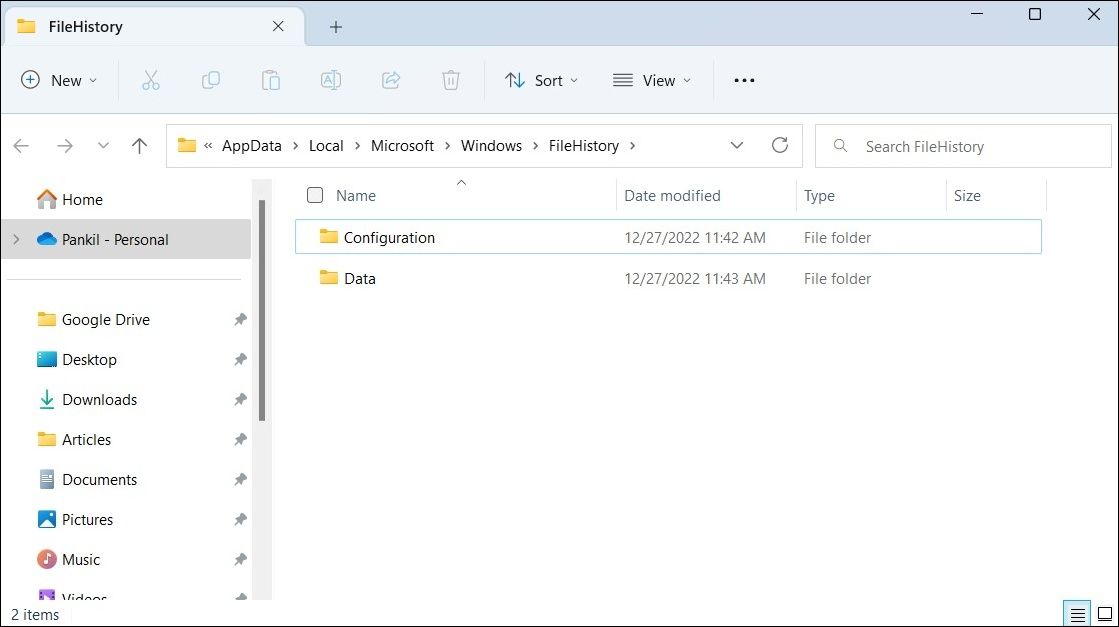Viewport: 1119px width, 627px height.
Task: Click the Paste clipboard icon
Action: click(x=270, y=81)
